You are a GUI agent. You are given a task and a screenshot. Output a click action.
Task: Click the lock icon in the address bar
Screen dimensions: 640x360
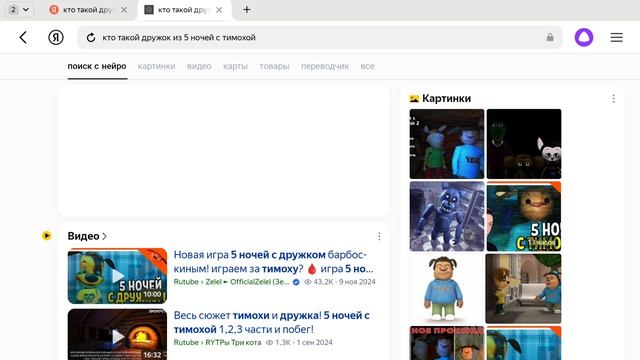[550, 38]
